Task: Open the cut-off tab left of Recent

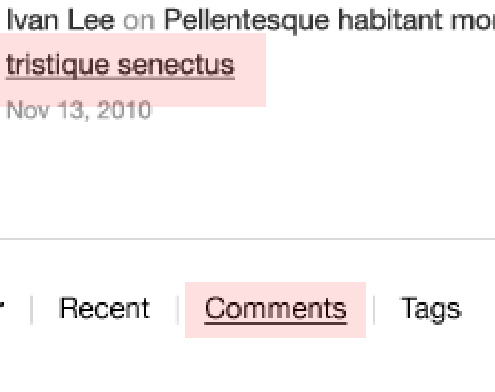Action: (2, 305)
